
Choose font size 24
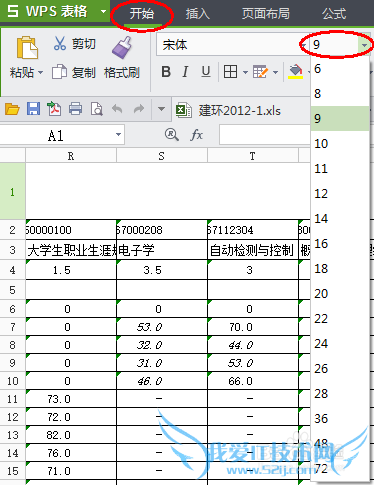click(340, 344)
